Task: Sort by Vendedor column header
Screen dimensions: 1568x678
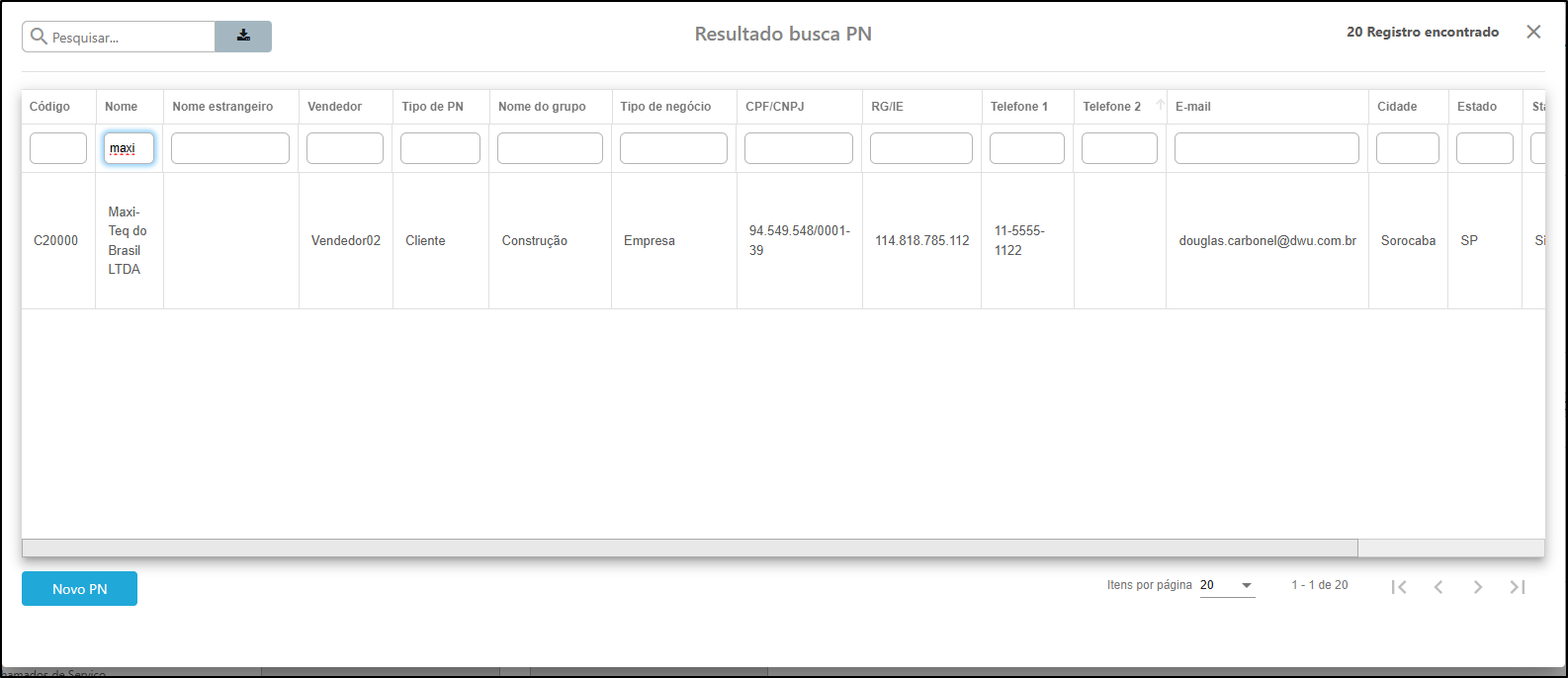Action: click(x=334, y=107)
